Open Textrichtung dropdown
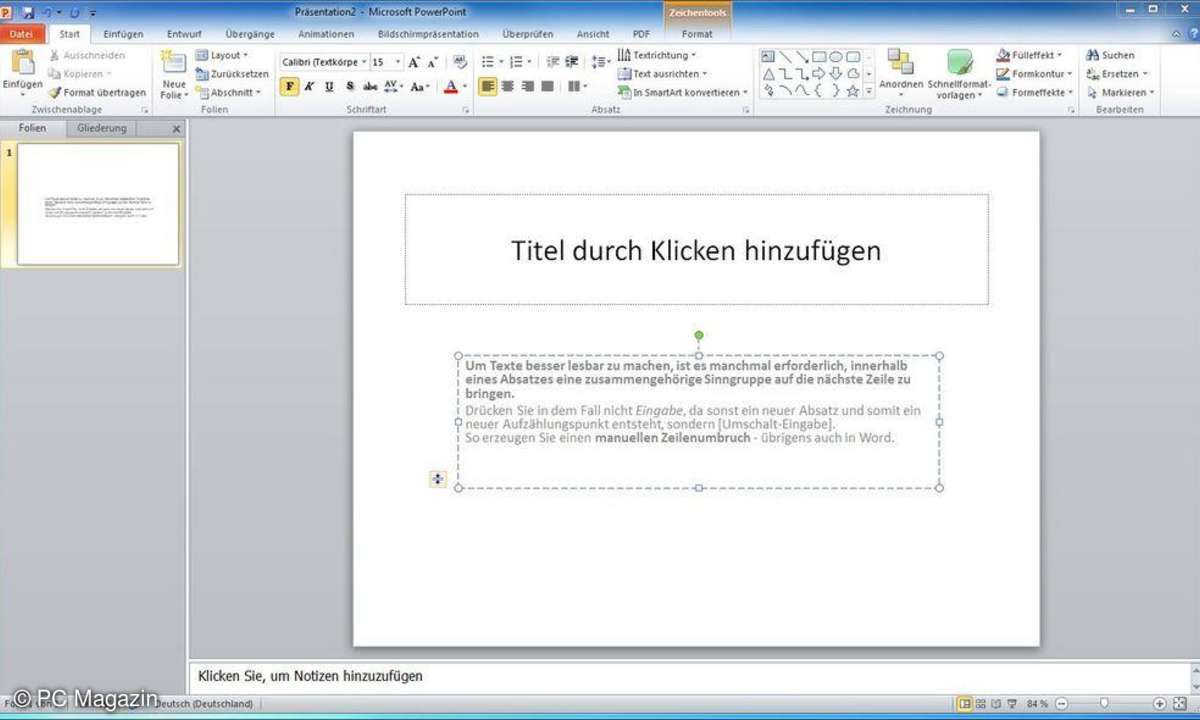Viewport: 1200px width, 720px height. coord(657,55)
